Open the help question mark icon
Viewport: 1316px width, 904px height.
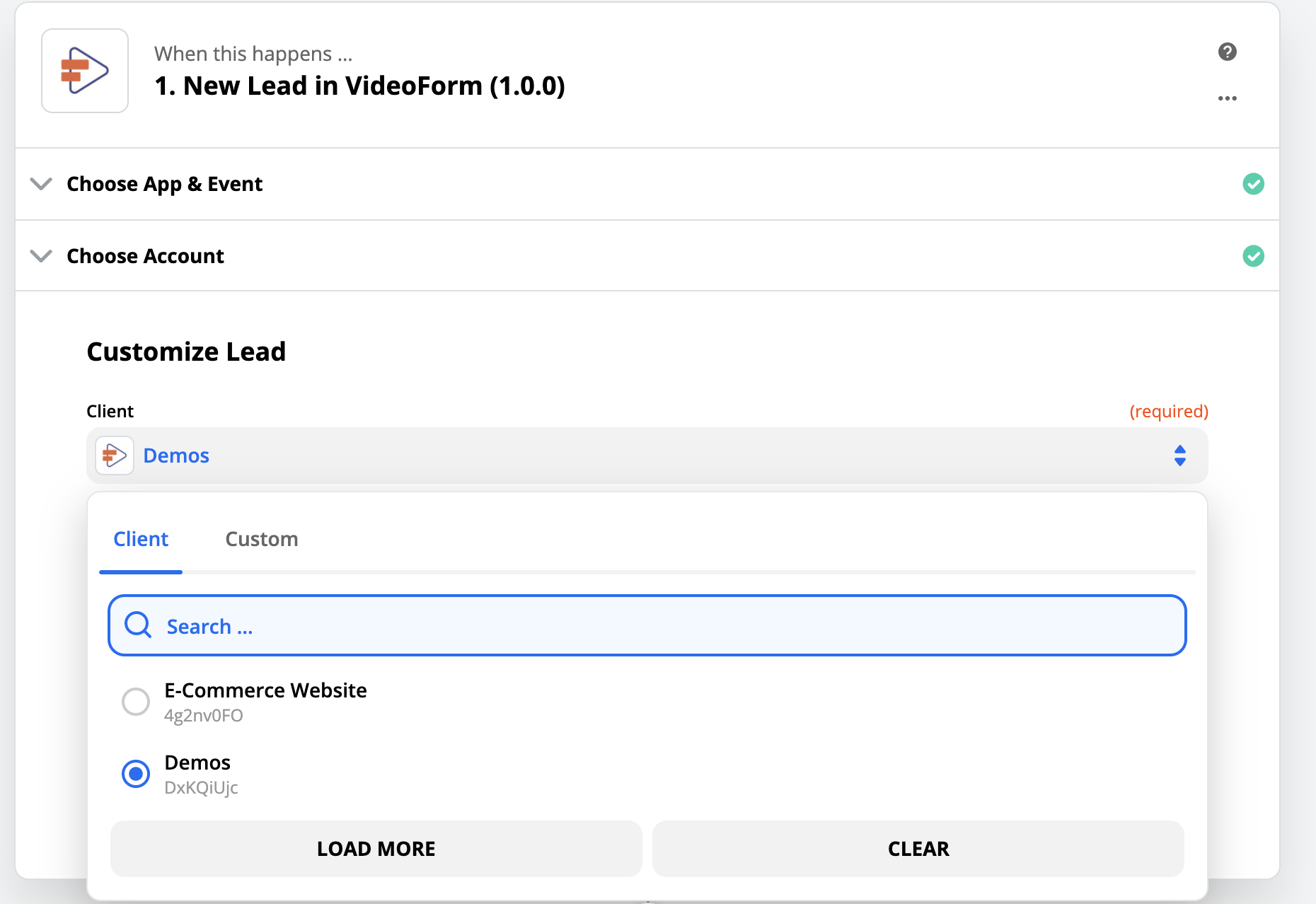(x=1228, y=52)
